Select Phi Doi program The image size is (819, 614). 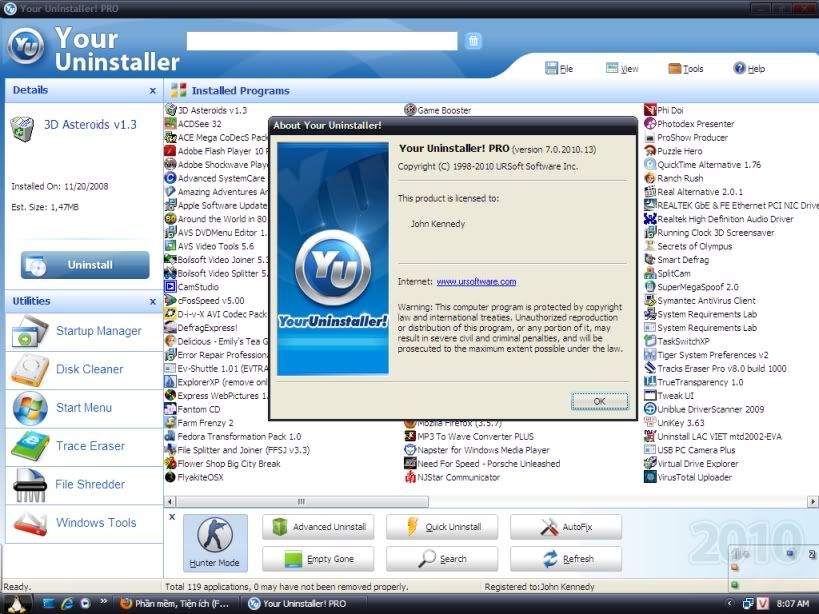(664, 110)
